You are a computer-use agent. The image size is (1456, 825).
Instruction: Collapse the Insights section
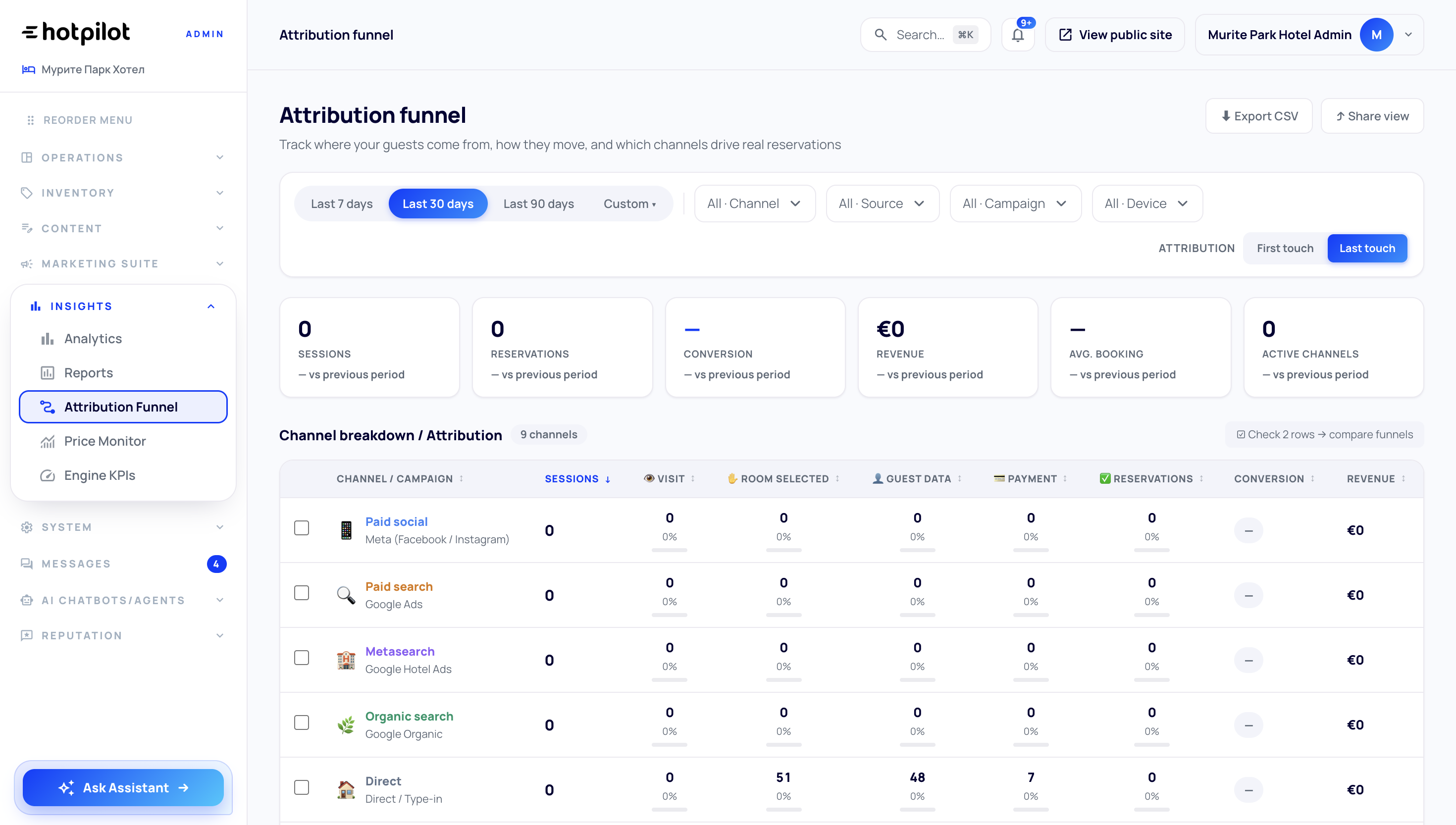coord(211,307)
